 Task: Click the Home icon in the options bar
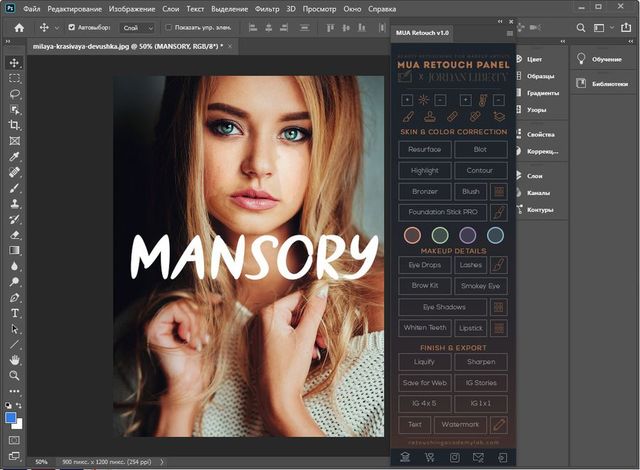(x=19, y=28)
